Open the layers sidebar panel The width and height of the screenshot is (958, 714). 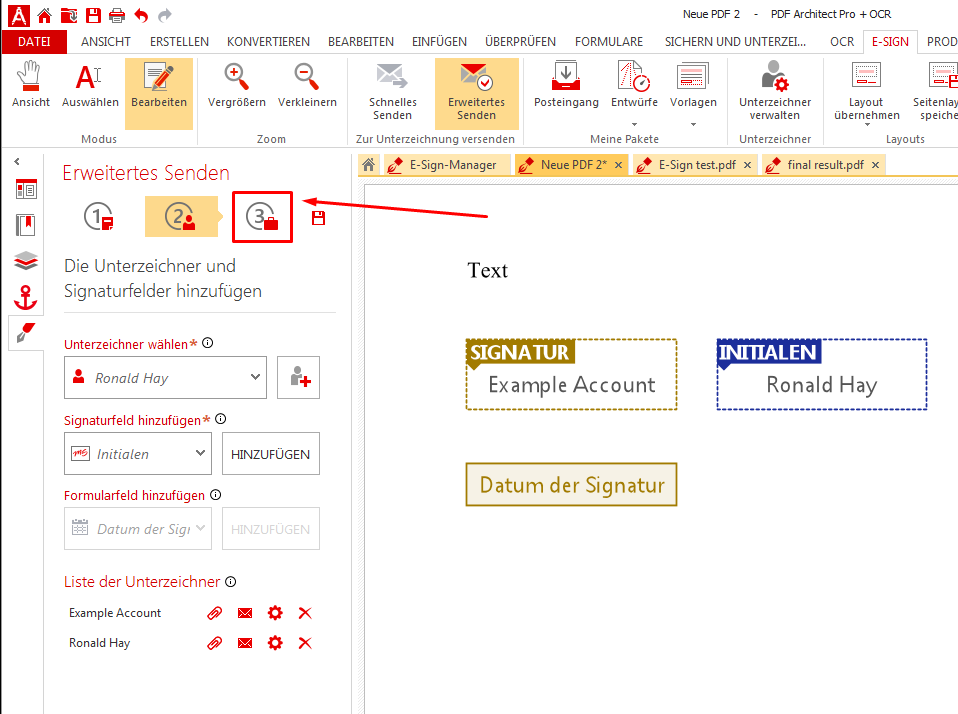(26, 261)
